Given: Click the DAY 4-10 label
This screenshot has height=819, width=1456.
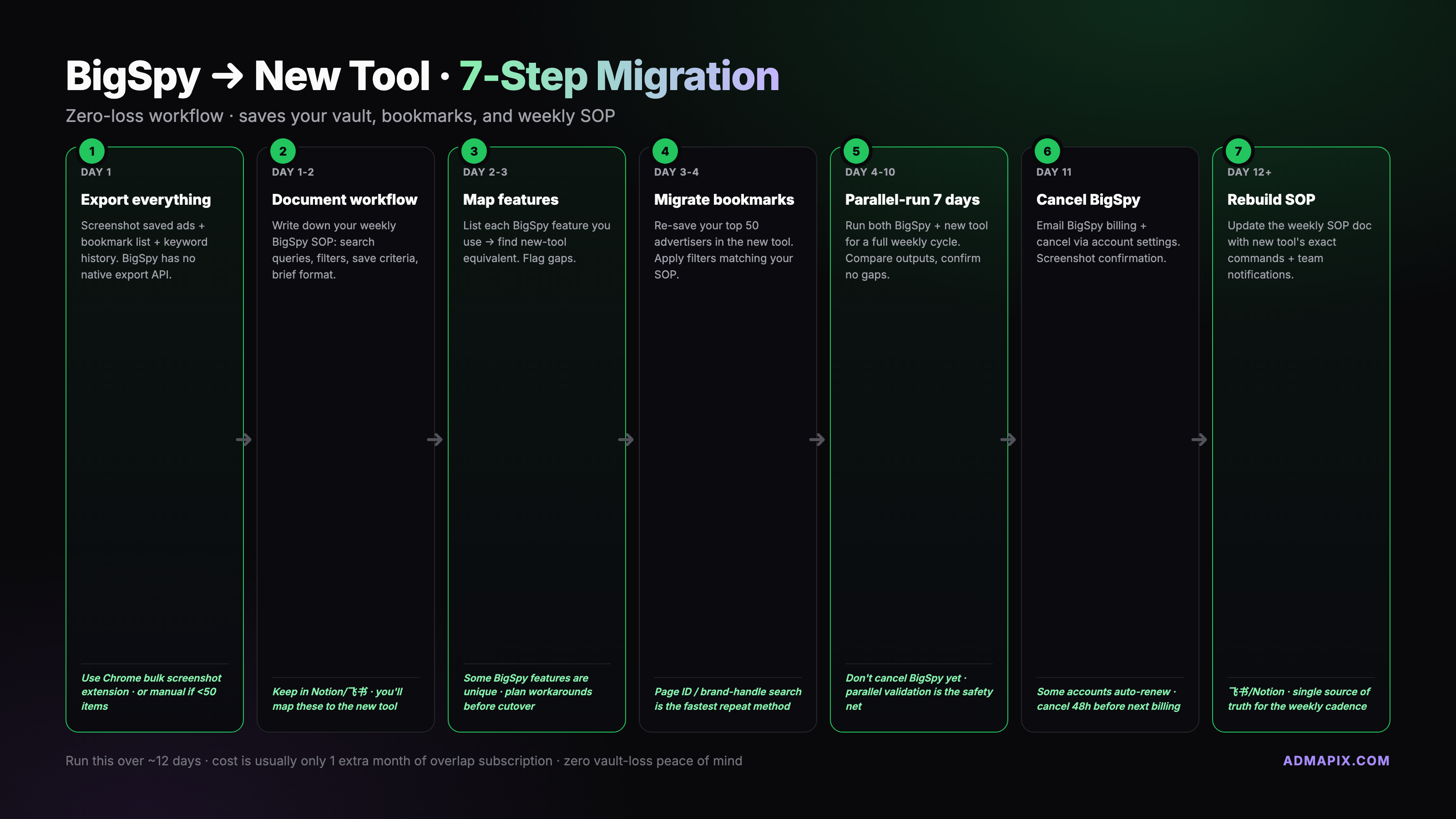Looking at the screenshot, I should coord(870,172).
